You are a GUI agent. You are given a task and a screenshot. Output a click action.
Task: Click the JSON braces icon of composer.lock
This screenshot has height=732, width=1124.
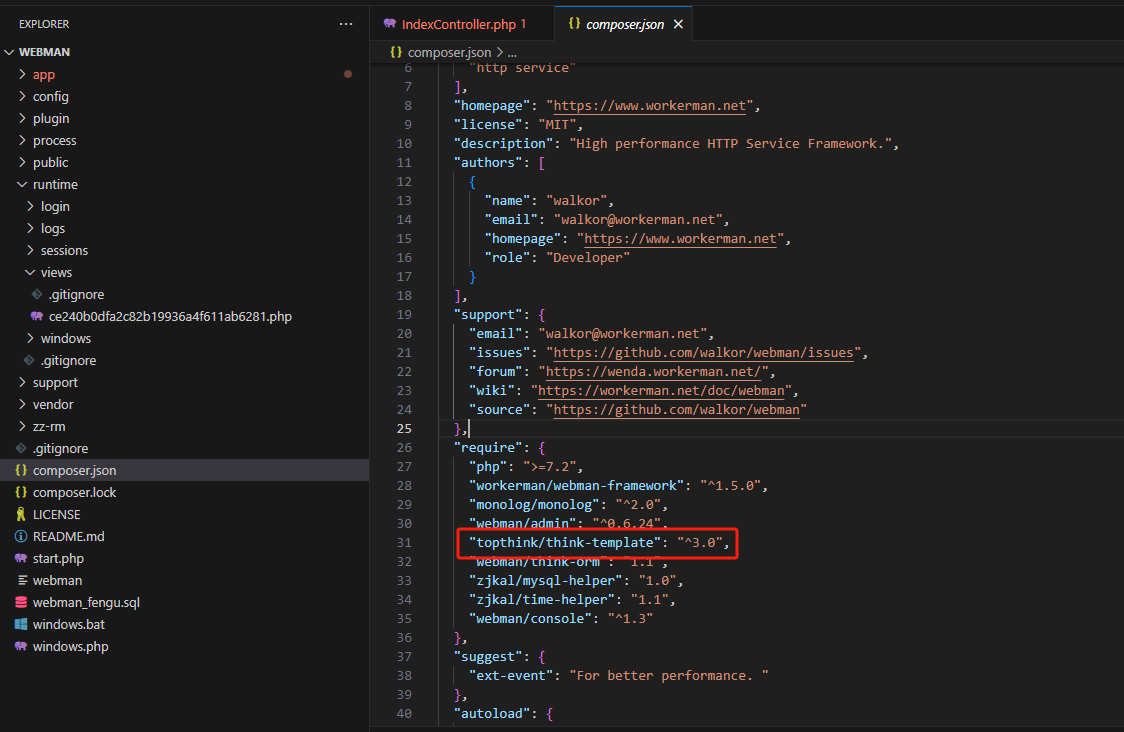pyautogui.click(x=21, y=492)
